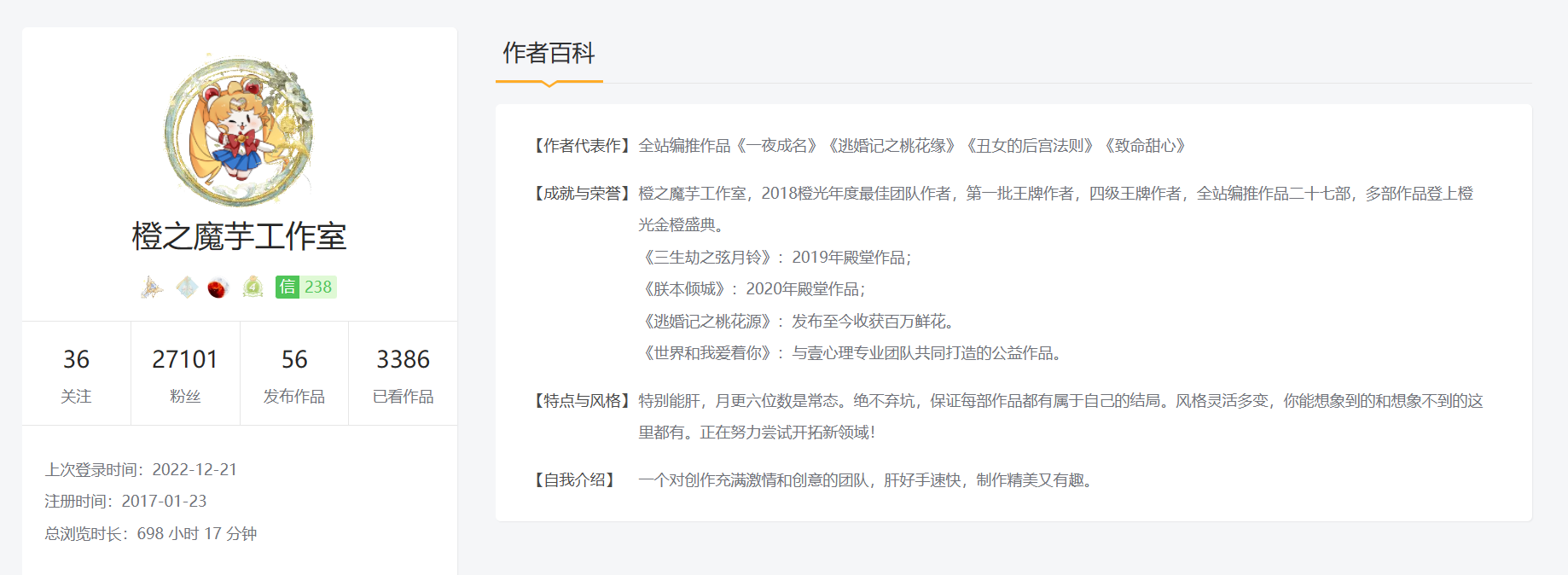Open the work 《逃婚记之桃花缘》 in representative works
This screenshot has height=575, width=1568.
891,146
